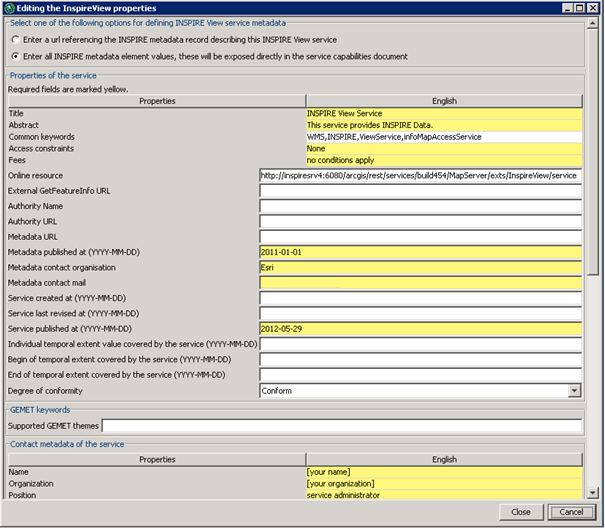Screen dimensions: 605x528
Task: Select the URL reference metadata record option
Action: [16, 39]
